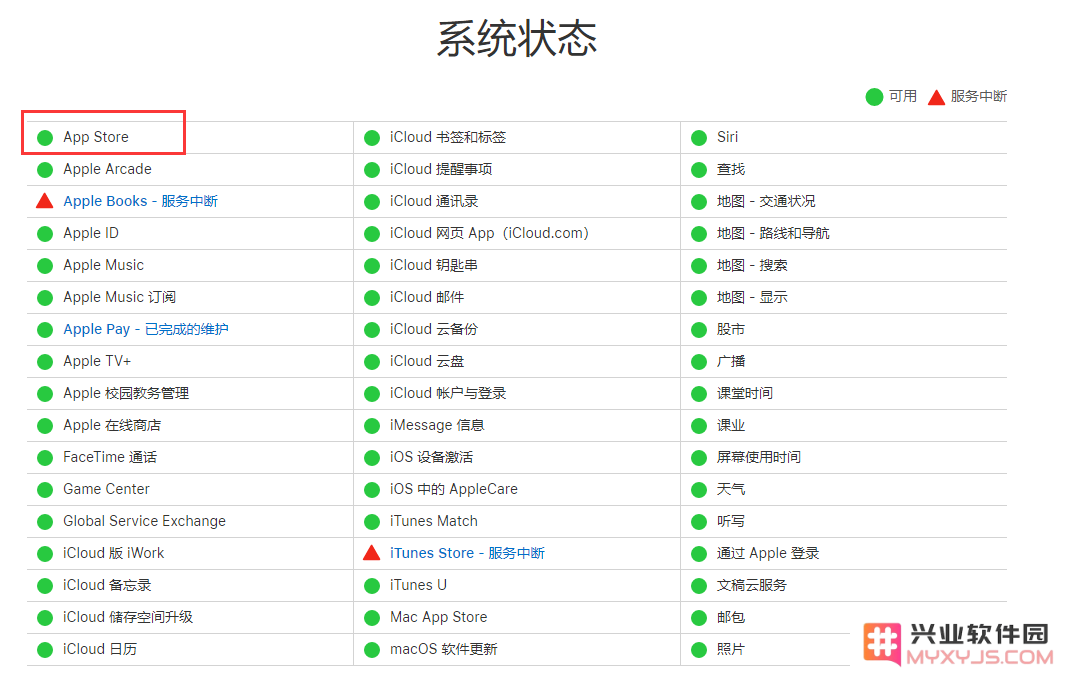Select the iCloud 云备份 entry

click(434, 330)
